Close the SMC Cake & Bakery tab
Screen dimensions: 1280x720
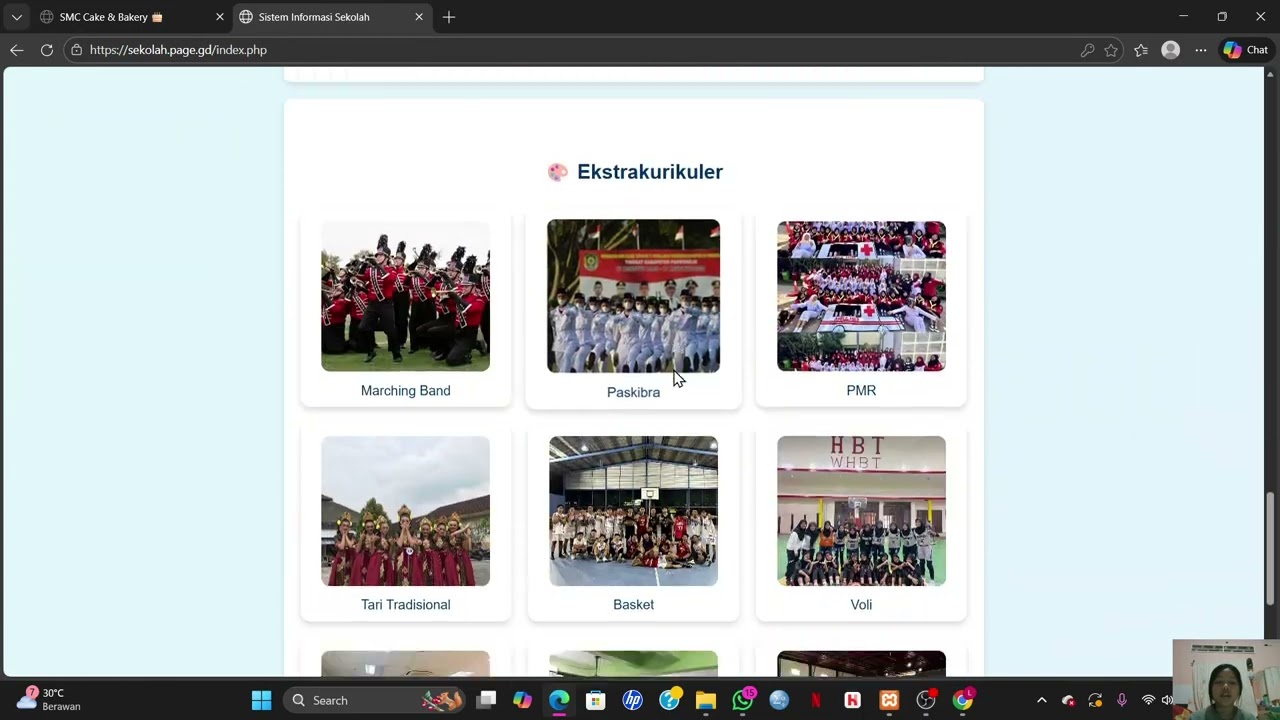220,17
